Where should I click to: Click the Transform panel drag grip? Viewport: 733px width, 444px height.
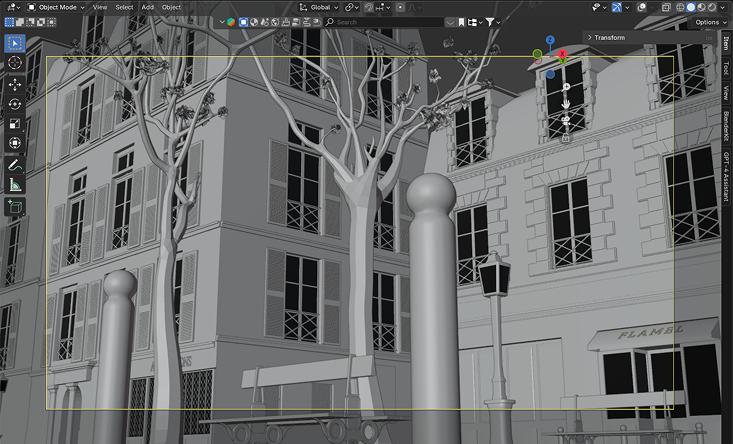(x=709, y=38)
